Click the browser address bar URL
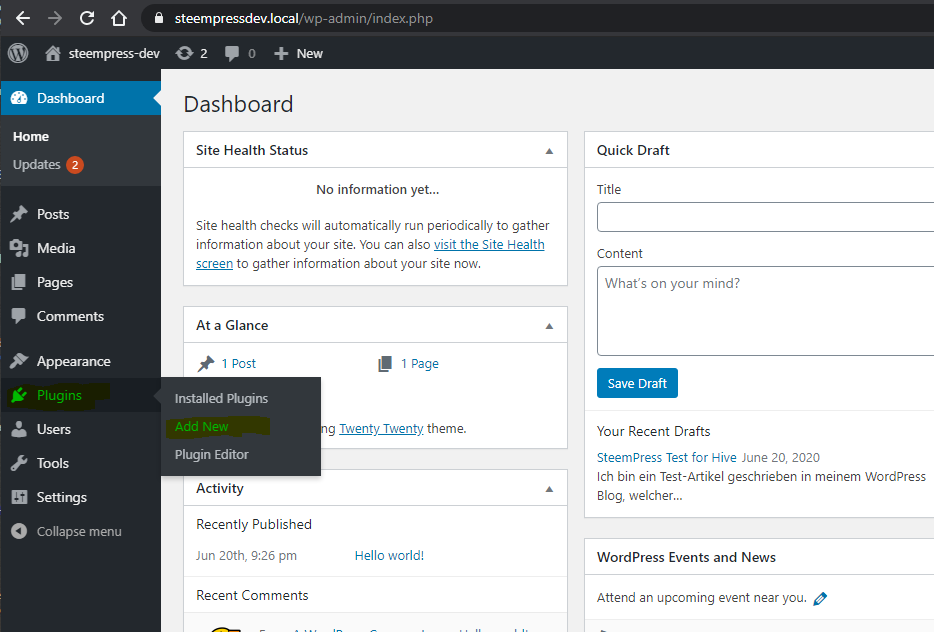 pos(304,18)
